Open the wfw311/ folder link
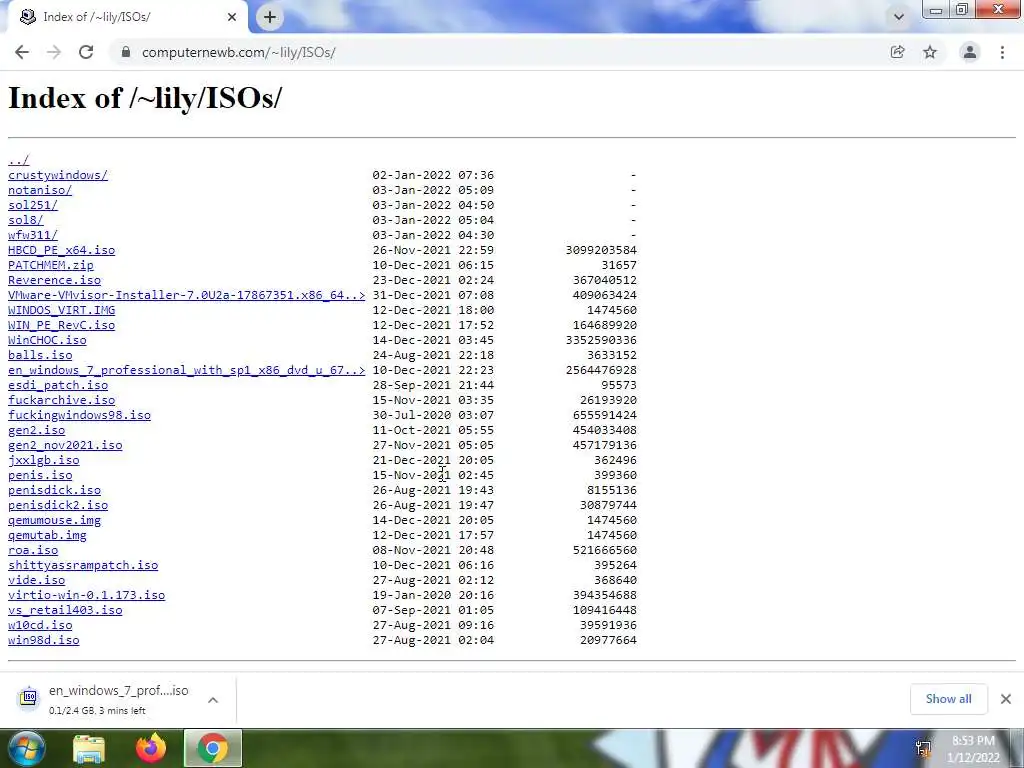This screenshot has height=768, width=1024. pos(33,235)
